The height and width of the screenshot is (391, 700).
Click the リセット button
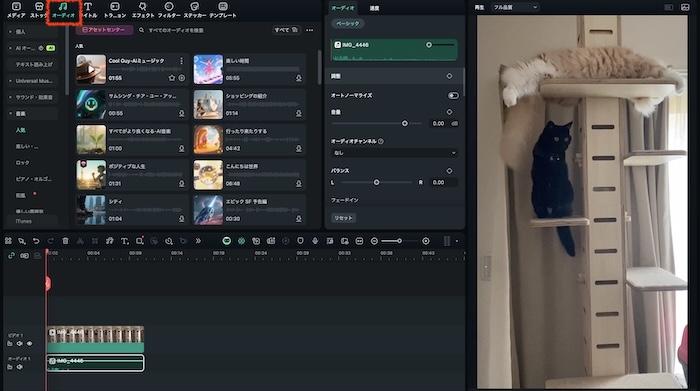343,218
